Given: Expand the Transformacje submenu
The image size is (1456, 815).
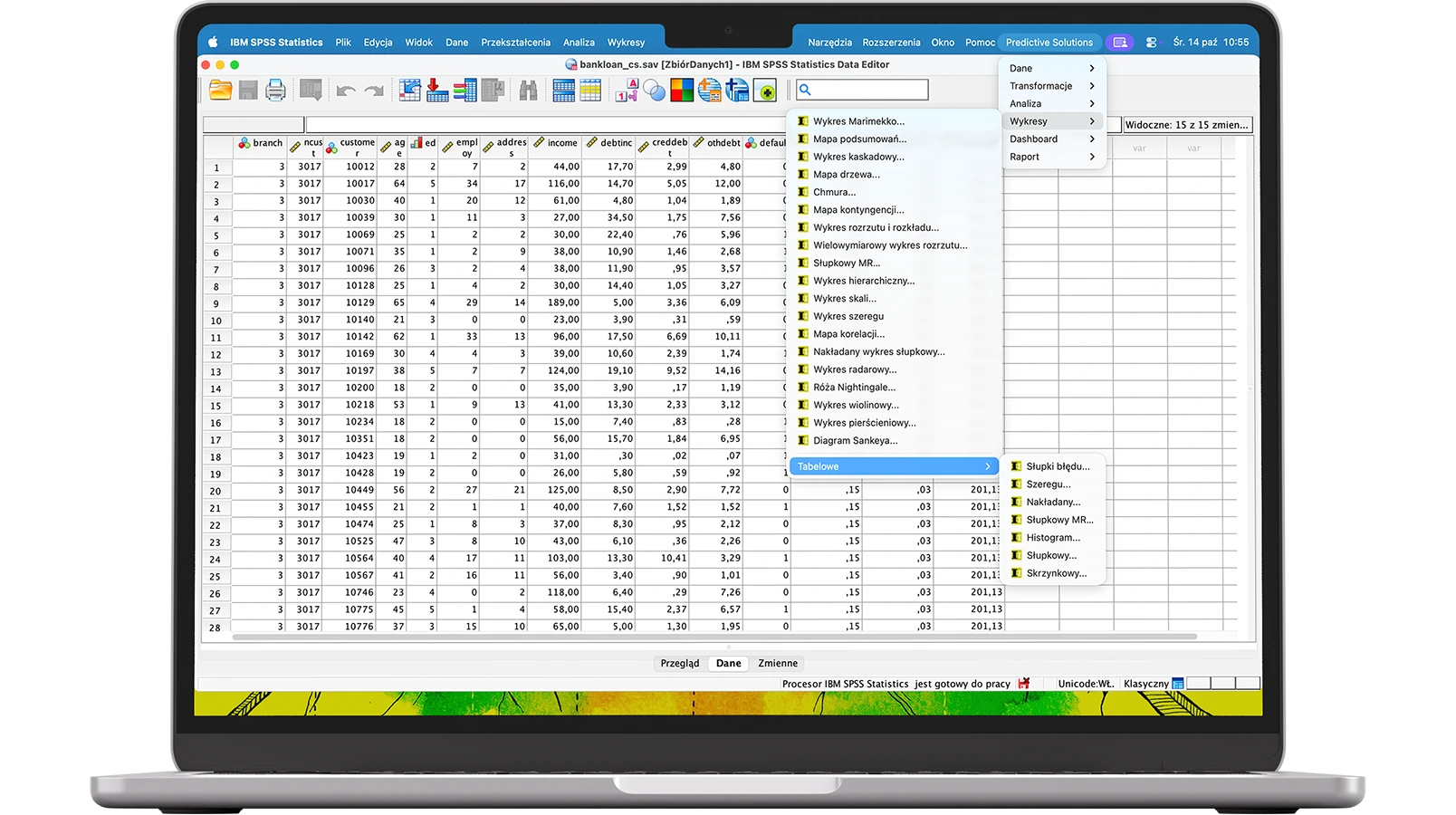Looking at the screenshot, I should click(x=1053, y=86).
